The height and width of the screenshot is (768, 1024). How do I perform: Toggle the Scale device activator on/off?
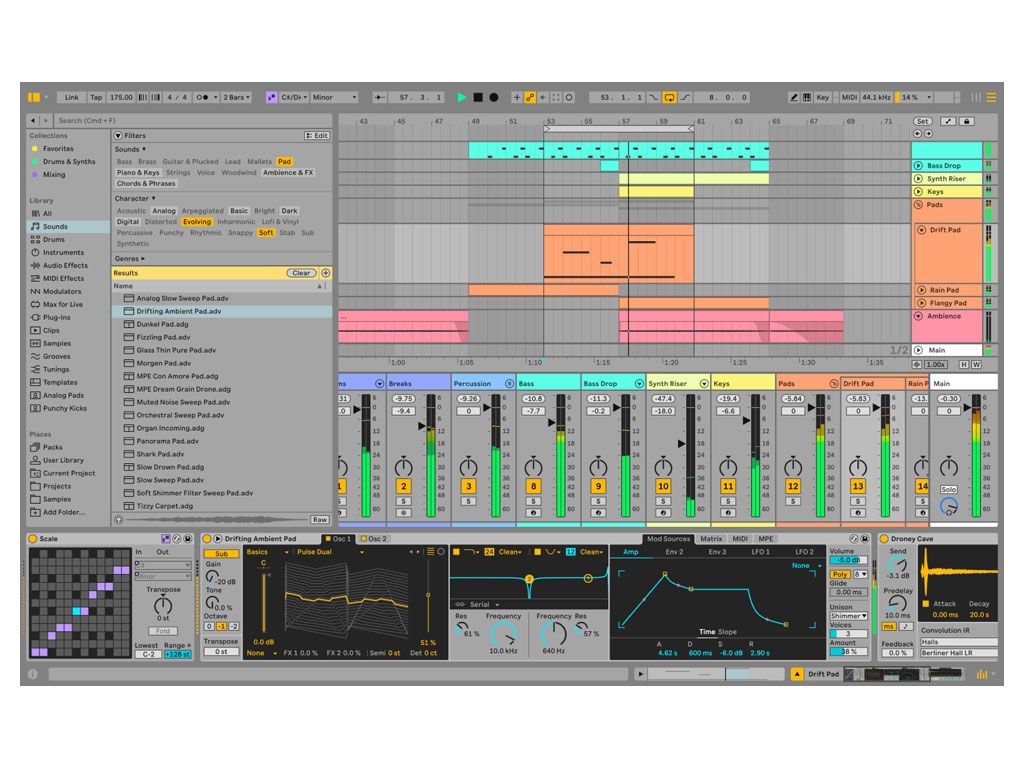click(x=32, y=539)
